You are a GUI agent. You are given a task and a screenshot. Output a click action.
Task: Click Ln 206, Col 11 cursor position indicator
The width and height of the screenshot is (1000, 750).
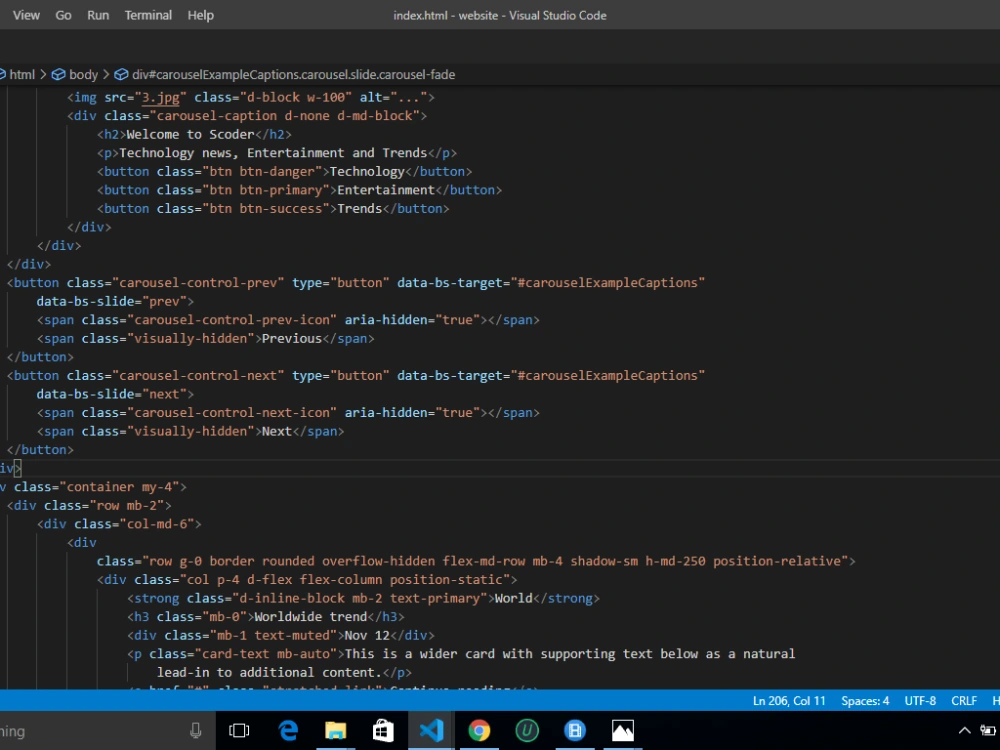(x=789, y=700)
